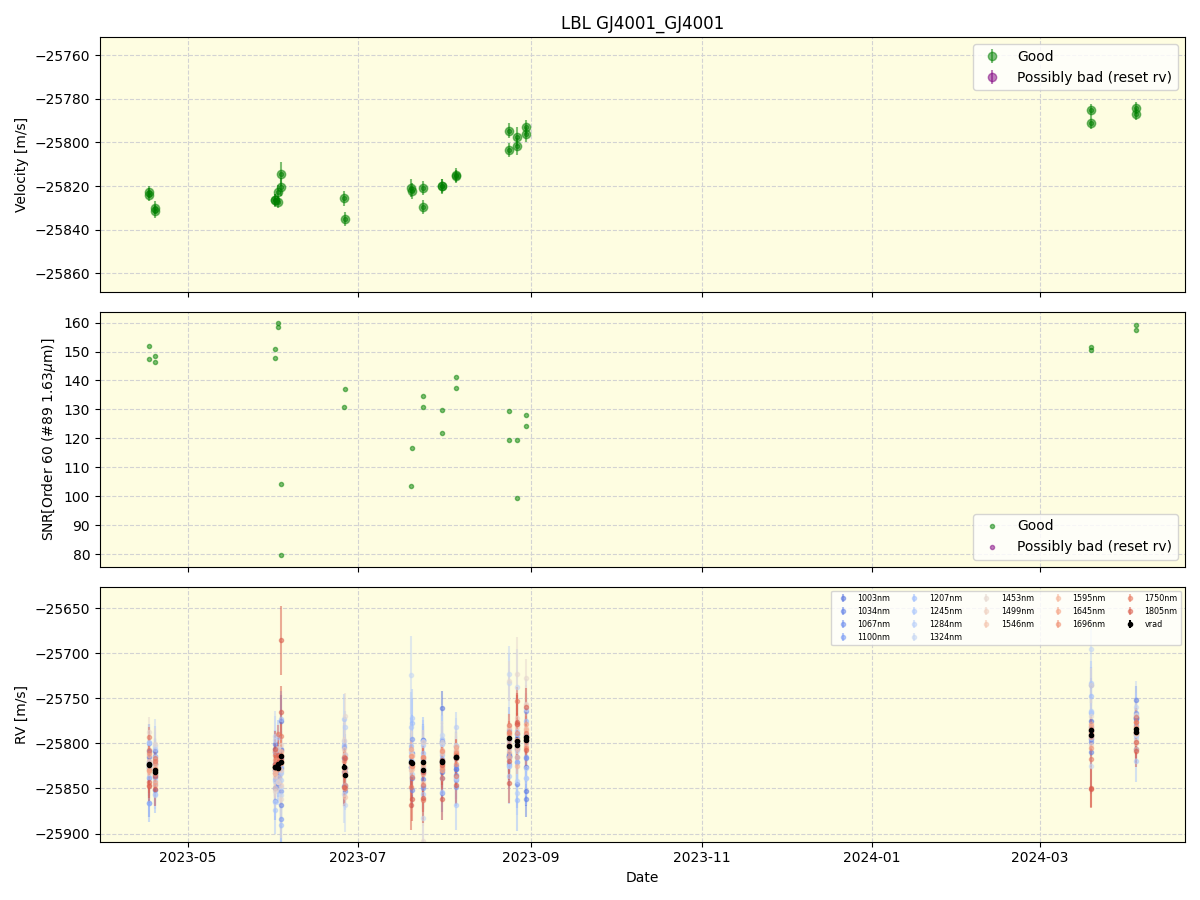Click the green Good marker in SNR legend

(992, 526)
